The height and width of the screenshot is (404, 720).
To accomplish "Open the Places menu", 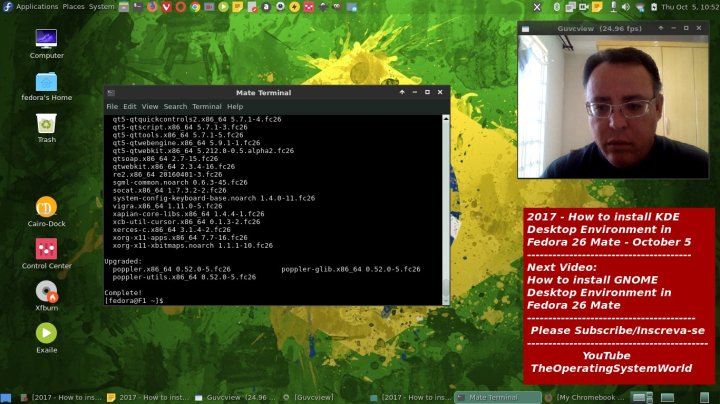I will [73, 6].
